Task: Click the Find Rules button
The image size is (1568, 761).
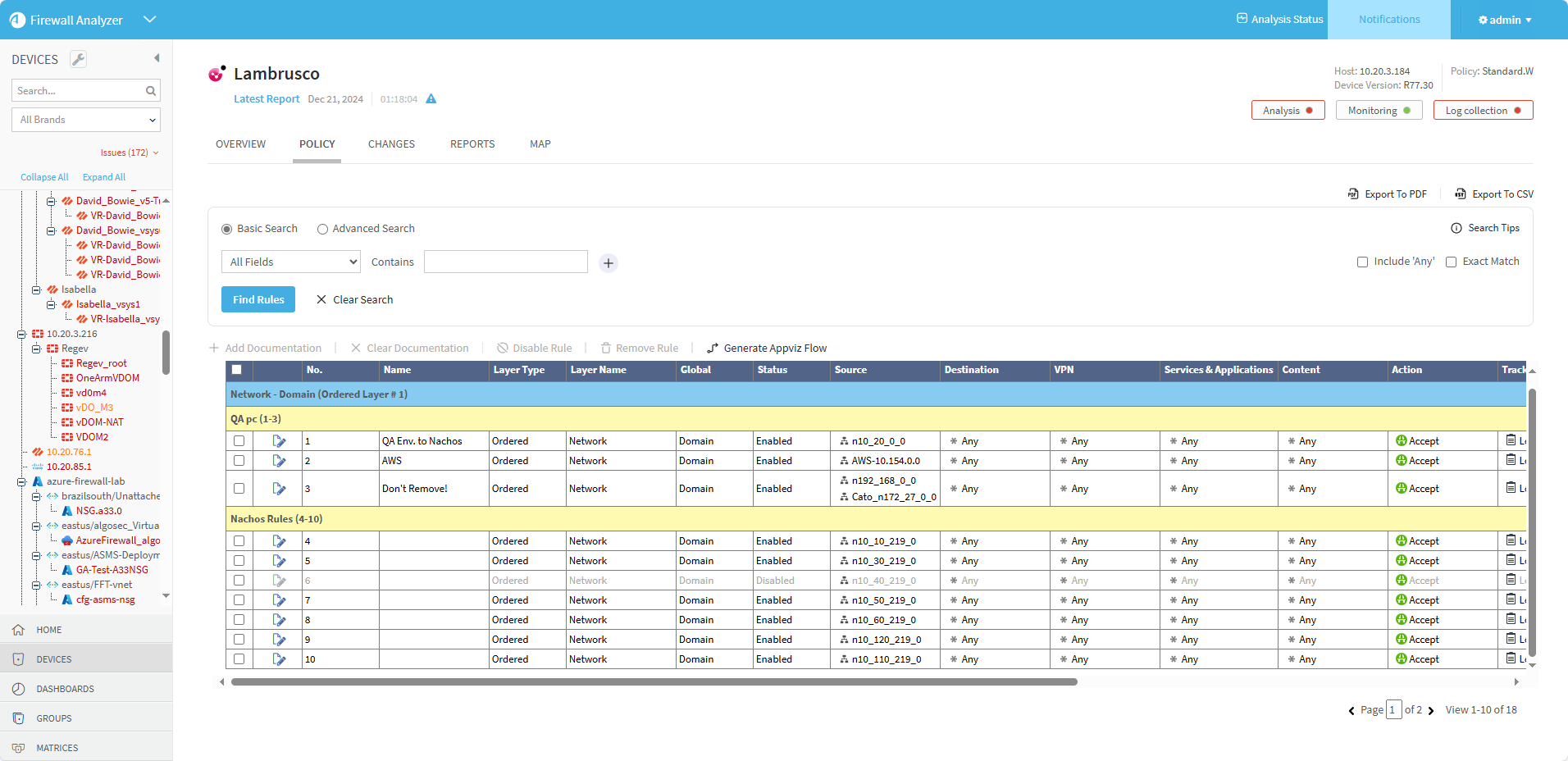Action: click(258, 300)
